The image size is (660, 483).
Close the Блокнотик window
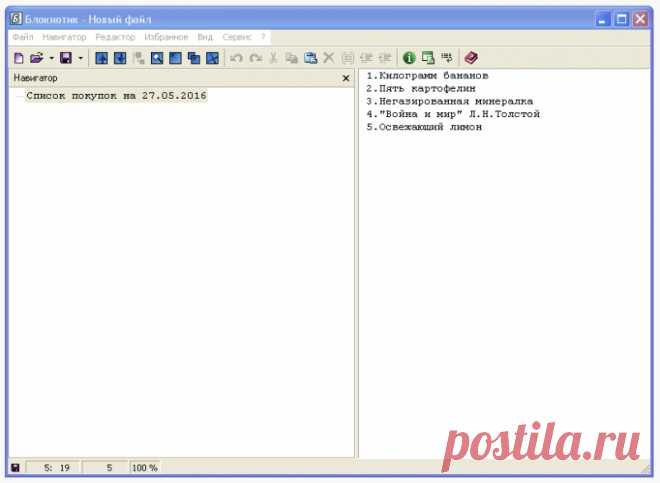(640, 19)
